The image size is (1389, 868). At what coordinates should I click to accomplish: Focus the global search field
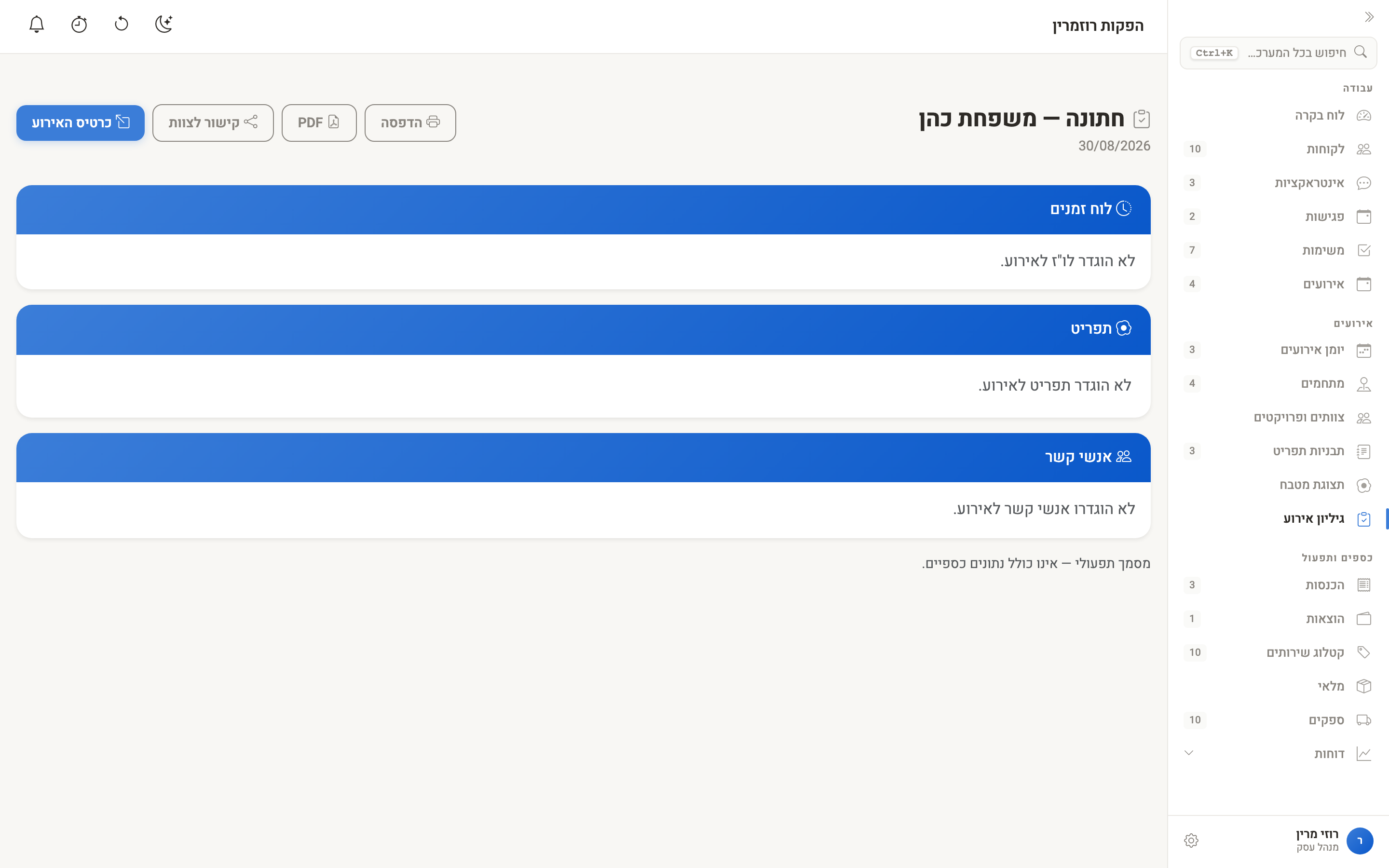(1278, 53)
